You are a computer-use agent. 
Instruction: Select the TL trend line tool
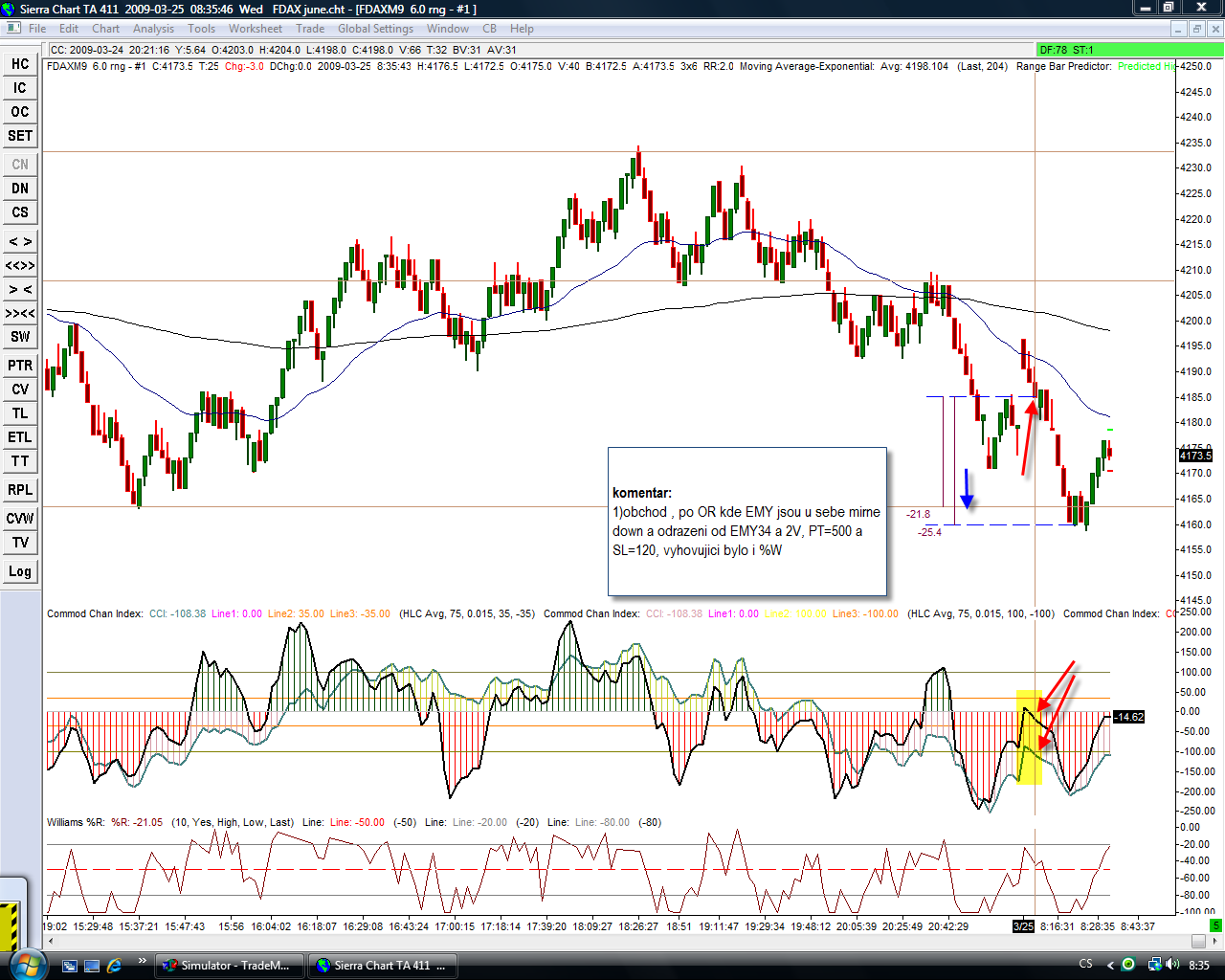20,413
